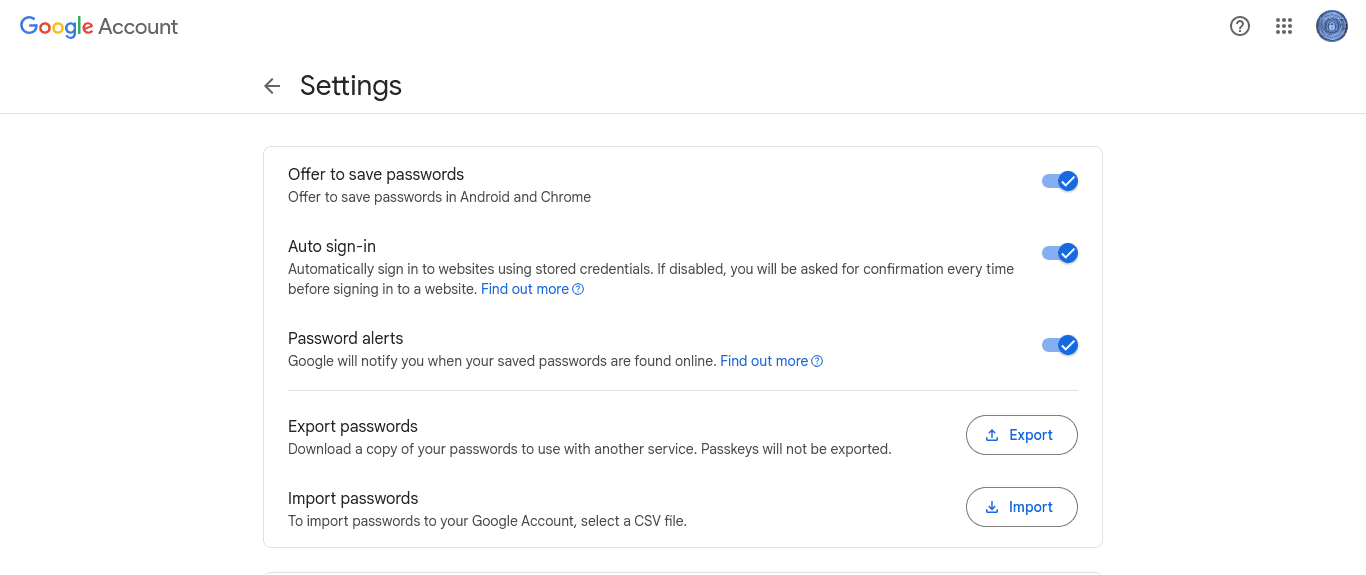Click 'Offer to save passwords in Android and Chrome' text
Viewport: 1366px width, 575px height.
439,197
